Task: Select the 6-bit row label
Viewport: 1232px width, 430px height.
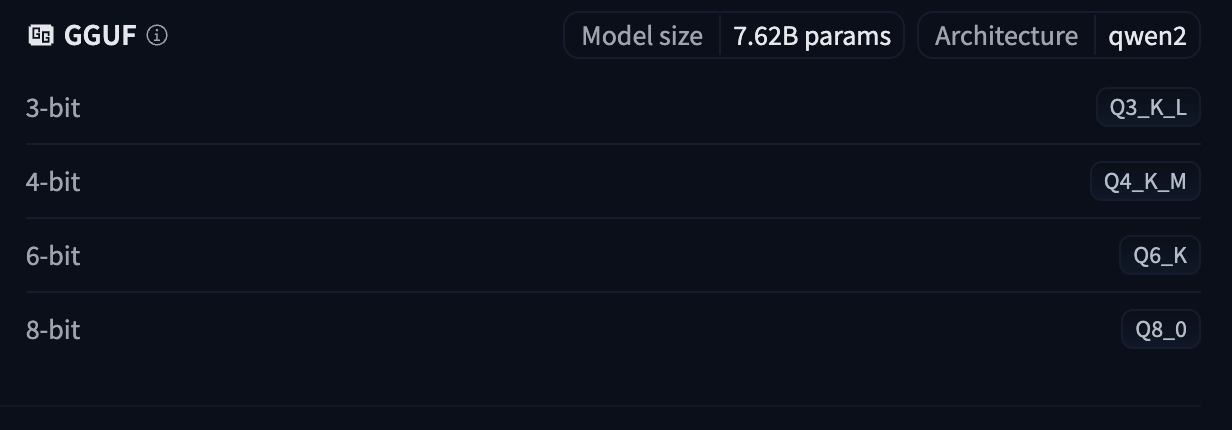Action: 53,256
